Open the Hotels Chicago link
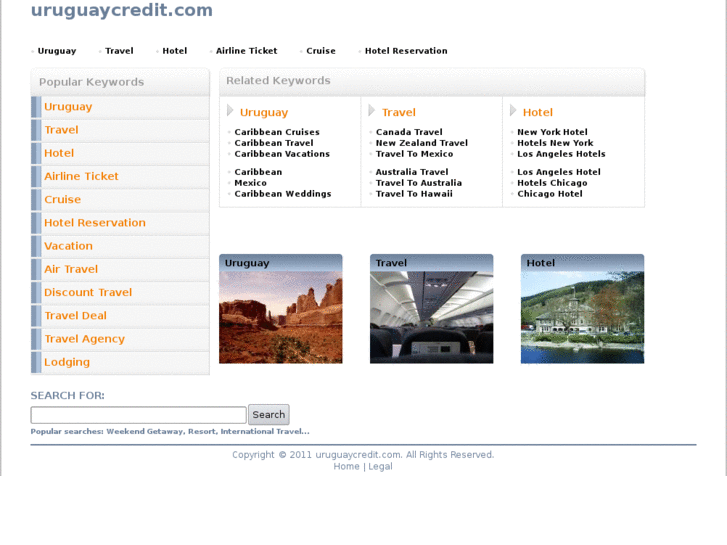The height and width of the screenshot is (545, 727). 552,183
